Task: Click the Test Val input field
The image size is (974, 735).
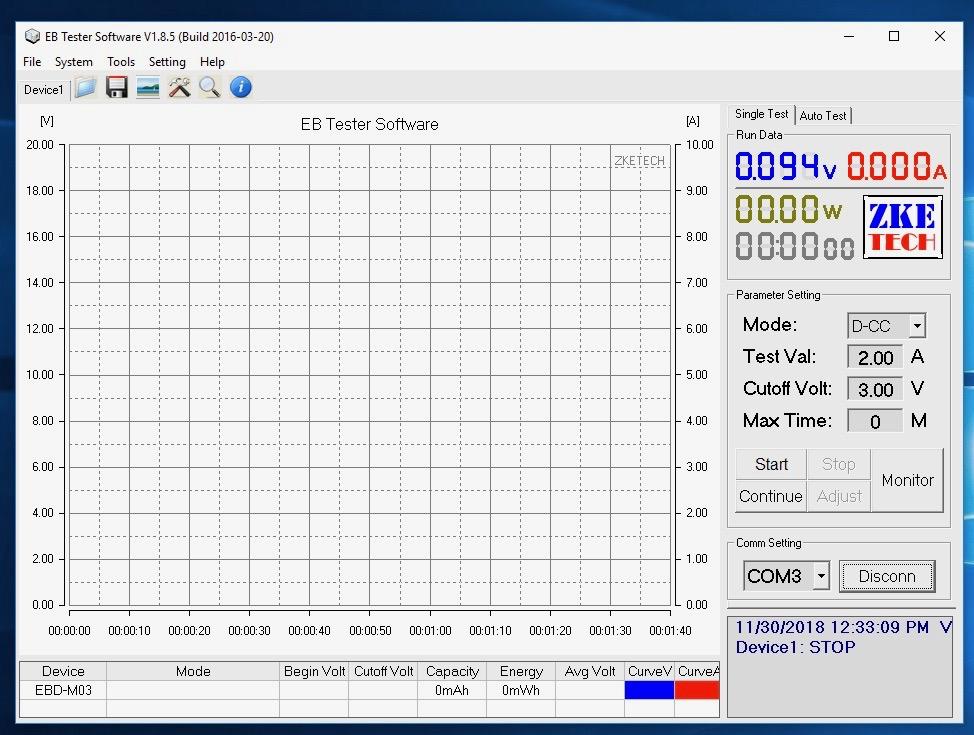Action: 875,357
